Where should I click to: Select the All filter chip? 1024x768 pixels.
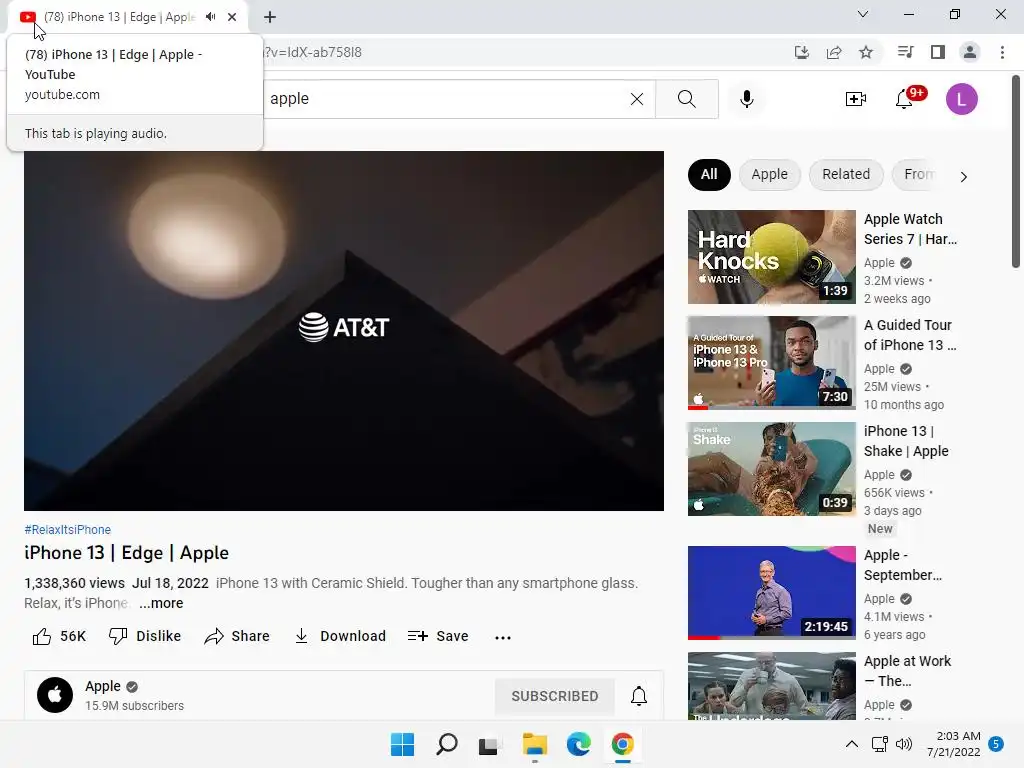pyautogui.click(x=709, y=174)
